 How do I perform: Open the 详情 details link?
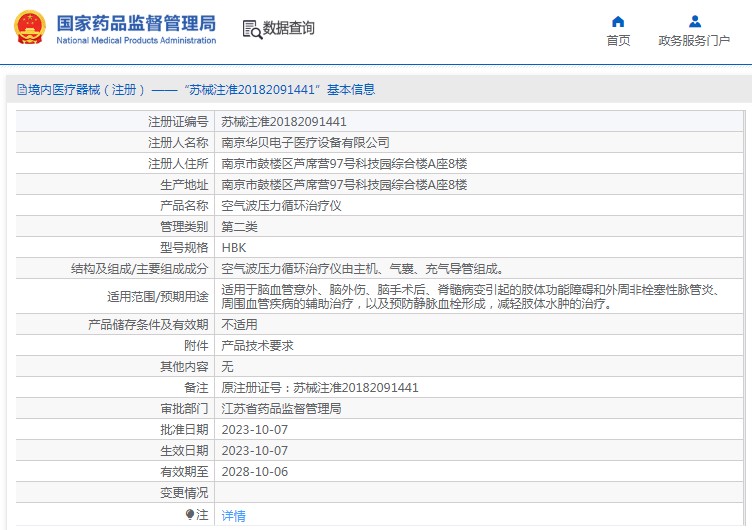[234, 516]
